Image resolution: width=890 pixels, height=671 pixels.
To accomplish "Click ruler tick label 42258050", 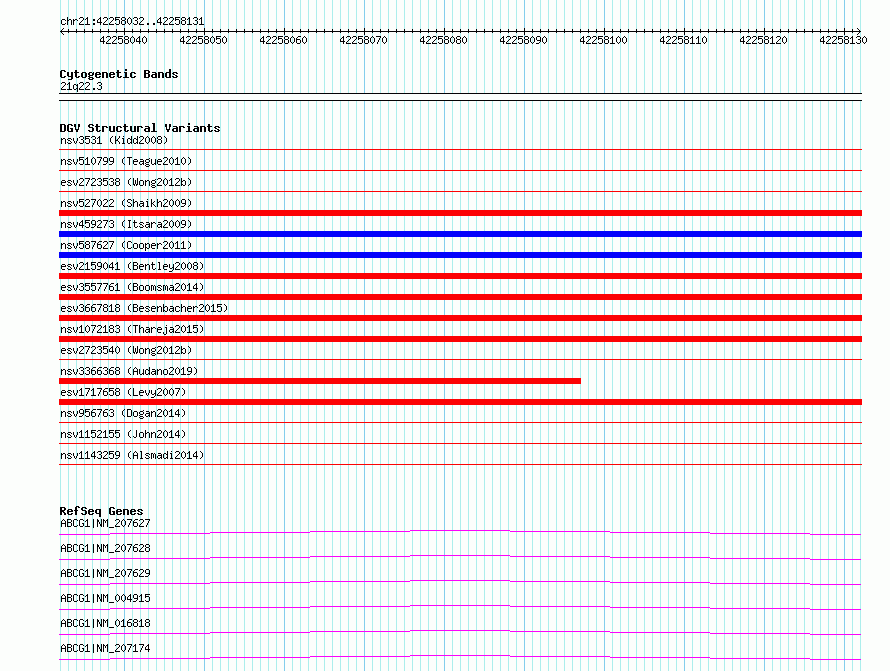I will point(203,40).
